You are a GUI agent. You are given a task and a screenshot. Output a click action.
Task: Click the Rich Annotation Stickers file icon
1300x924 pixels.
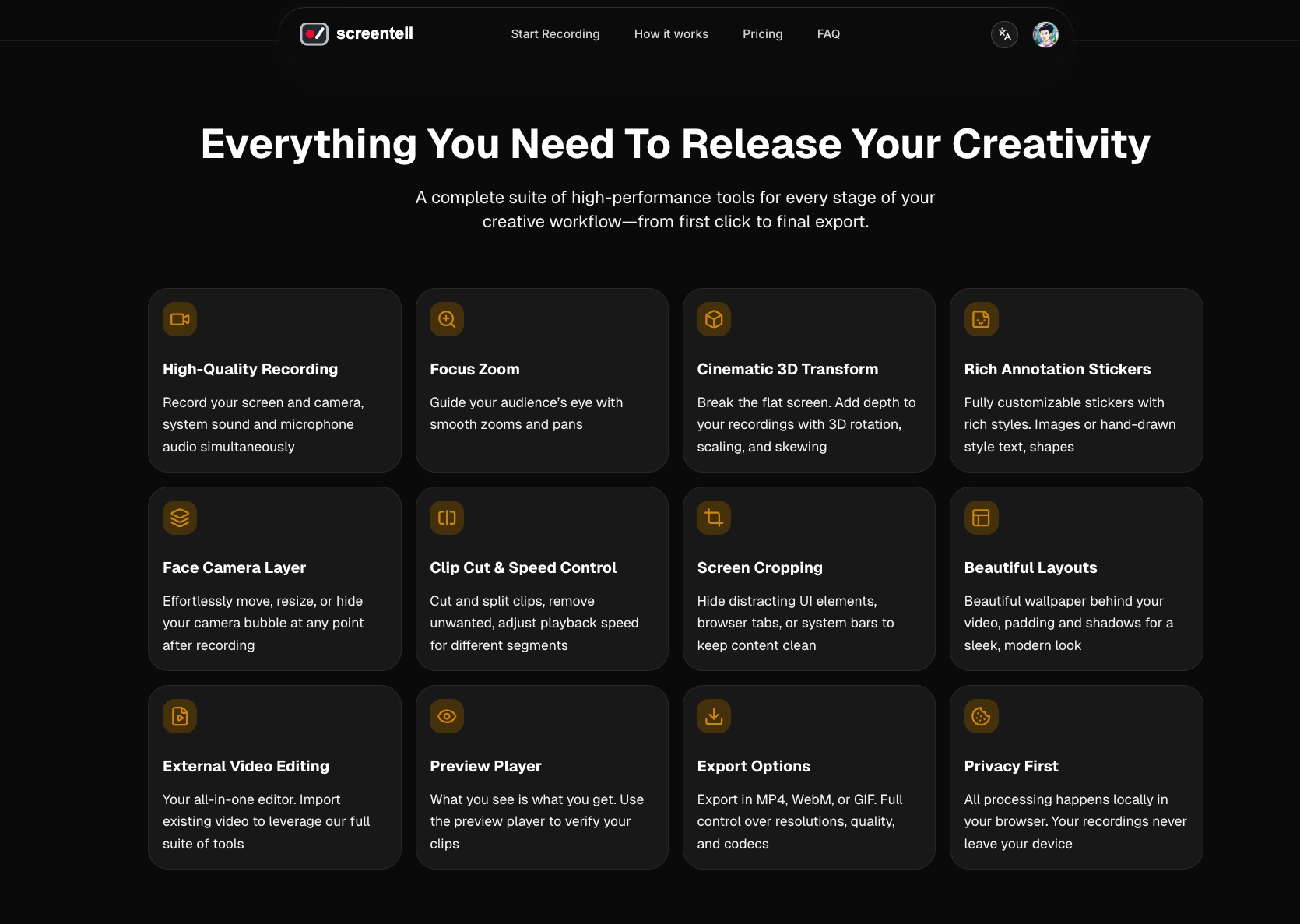click(980, 319)
